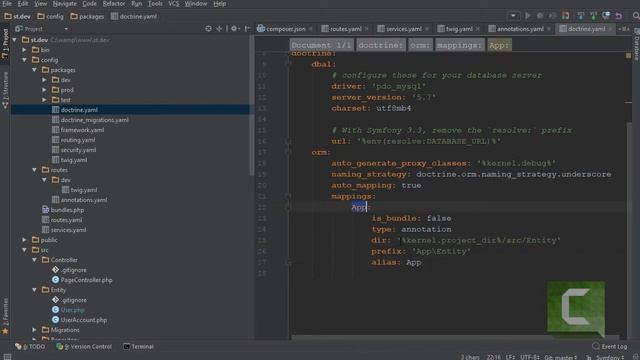Viewport: 640px width, 360px height.
Task: Open the Navigate menu
Action: (64, 4)
